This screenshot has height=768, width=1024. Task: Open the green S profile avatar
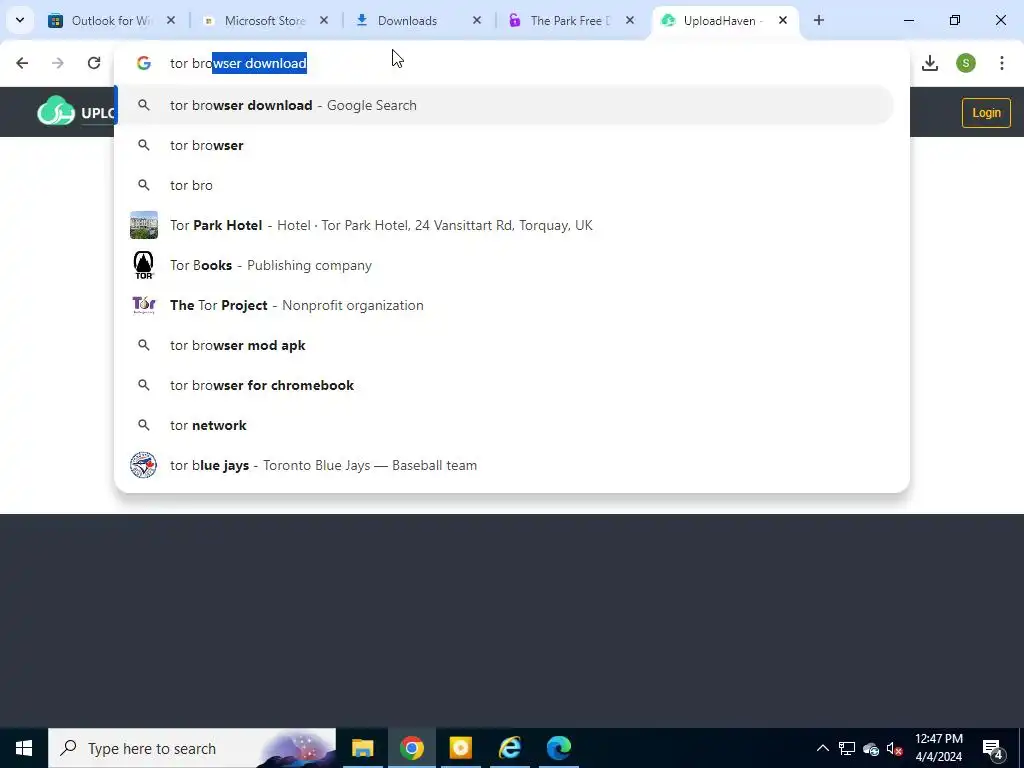pos(966,63)
